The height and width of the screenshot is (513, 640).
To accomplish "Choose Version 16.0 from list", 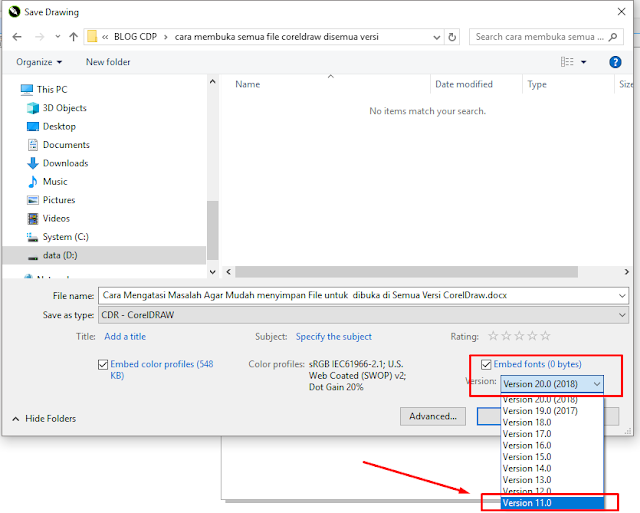I will (552, 445).
